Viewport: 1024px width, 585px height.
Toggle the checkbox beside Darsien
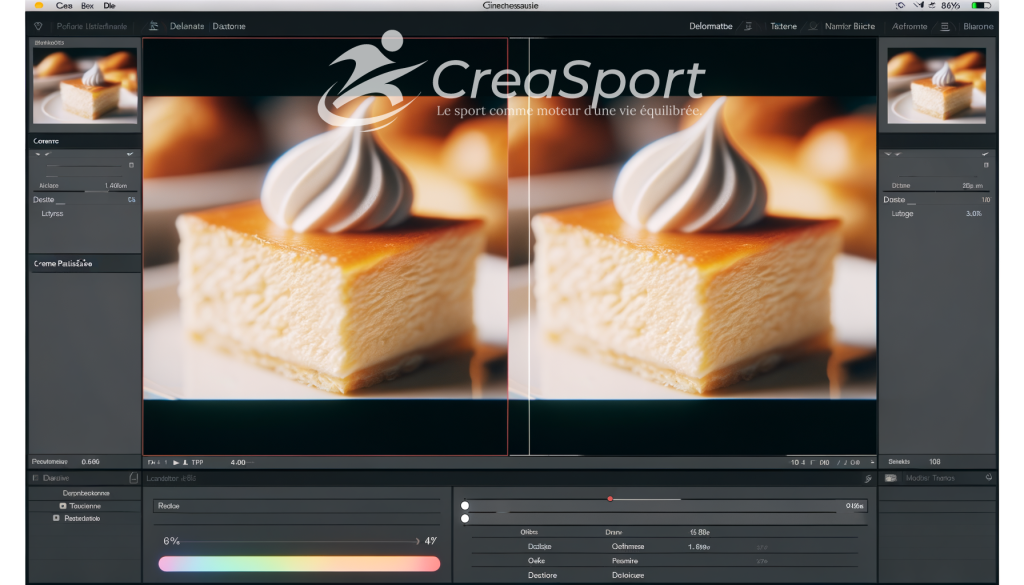point(36,479)
